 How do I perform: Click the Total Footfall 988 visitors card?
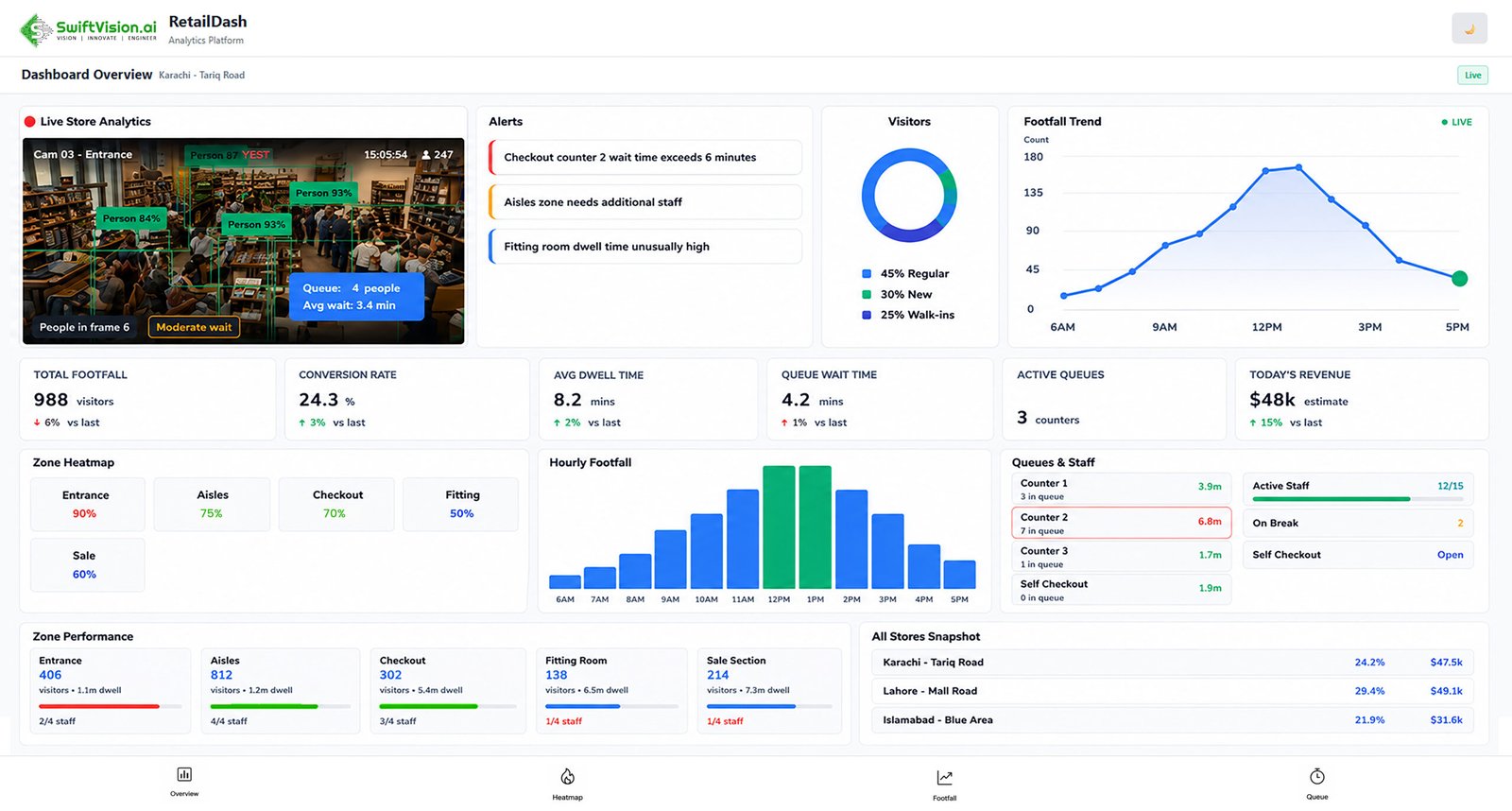[147, 399]
